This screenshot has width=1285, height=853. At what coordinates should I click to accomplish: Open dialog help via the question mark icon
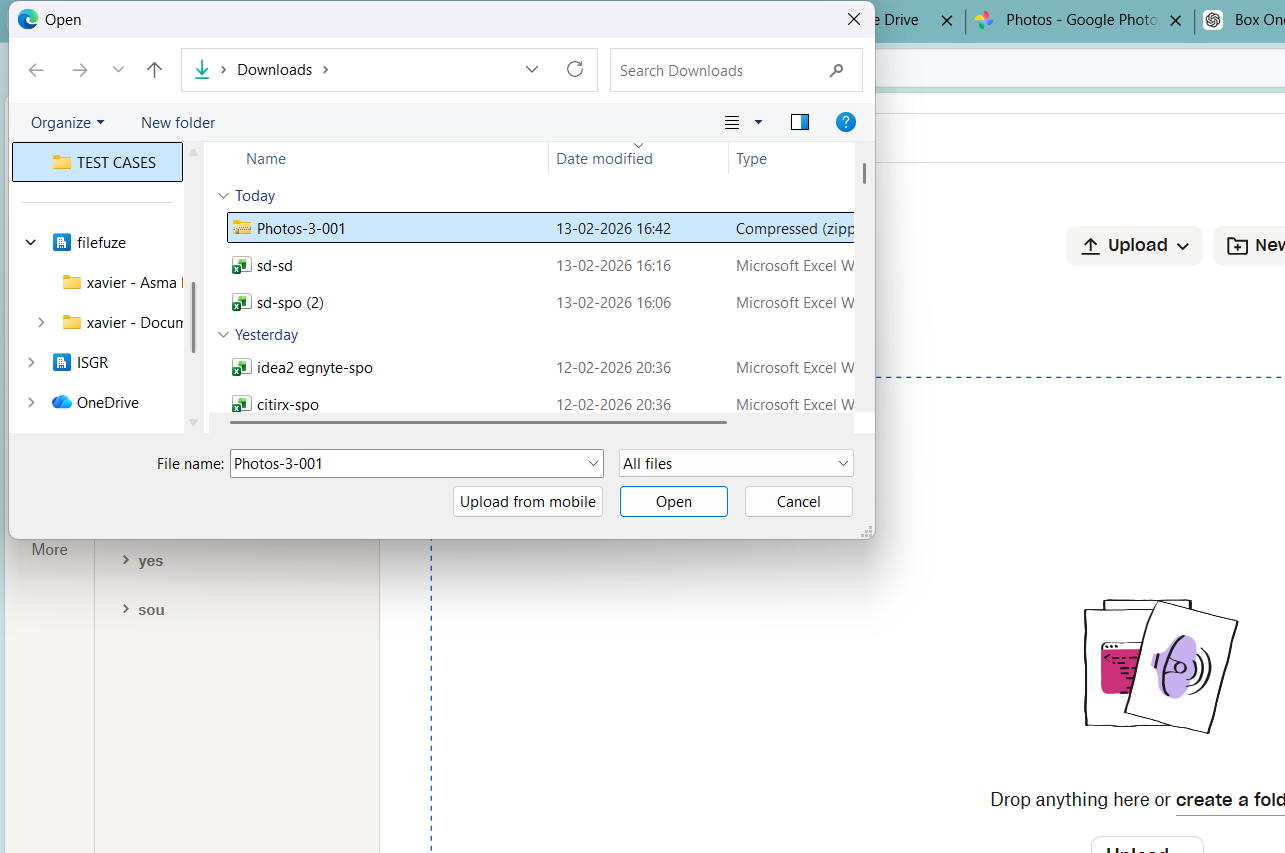tap(846, 122)
